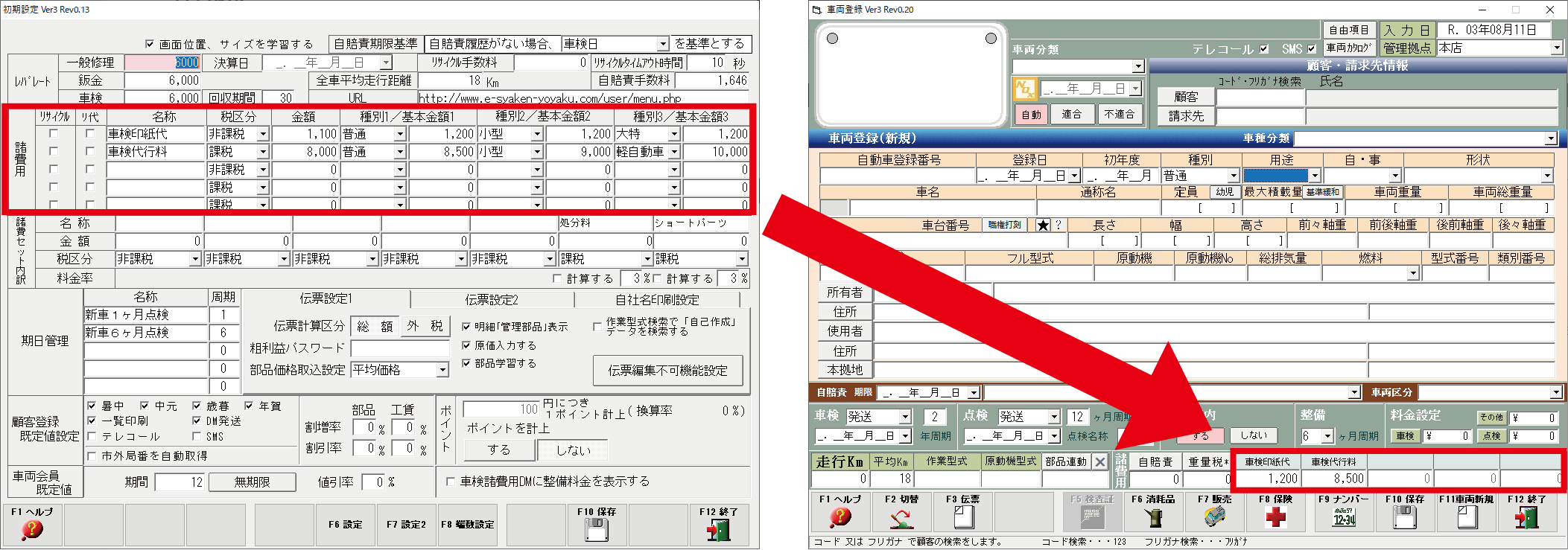Open the 種別 普通 dropdown in 車両登録

pyautogui.click(x=1234, y=176)
